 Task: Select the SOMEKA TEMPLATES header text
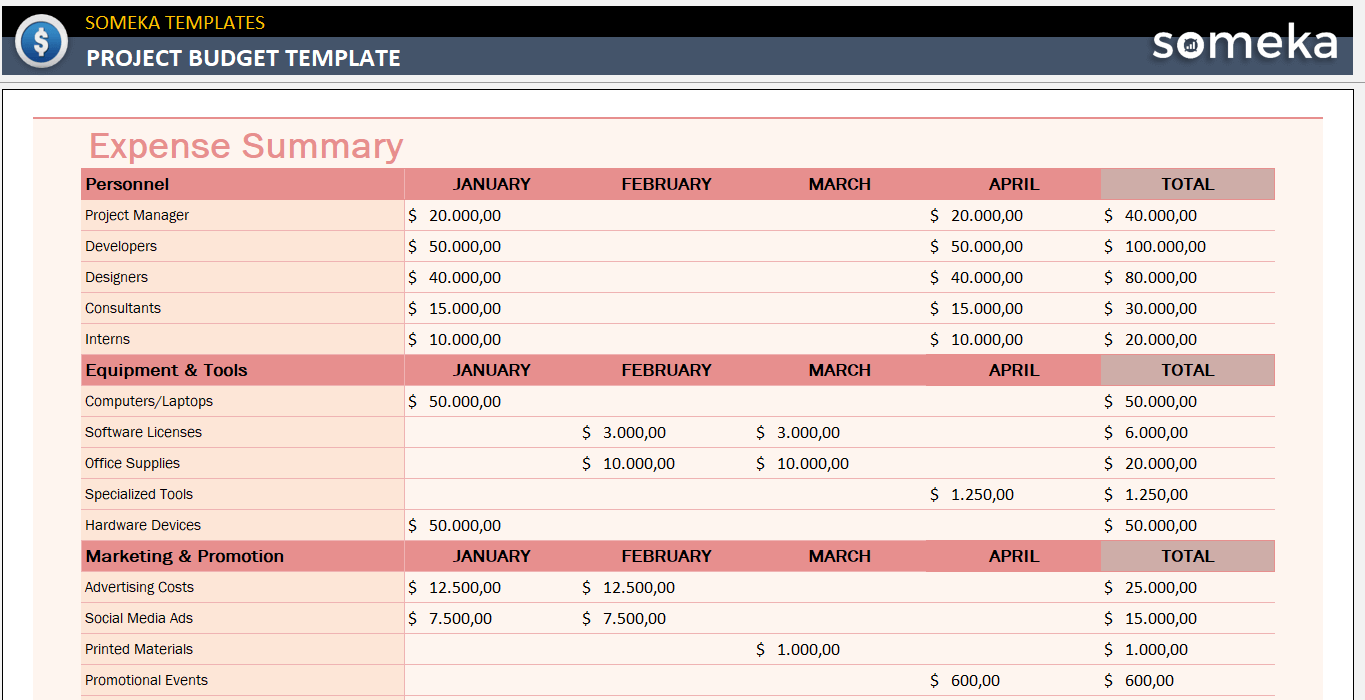coord(175,22)
